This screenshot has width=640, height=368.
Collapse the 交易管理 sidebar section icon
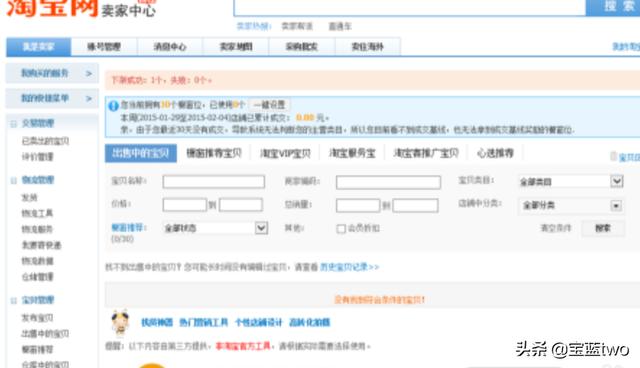(x=13, y=124)
